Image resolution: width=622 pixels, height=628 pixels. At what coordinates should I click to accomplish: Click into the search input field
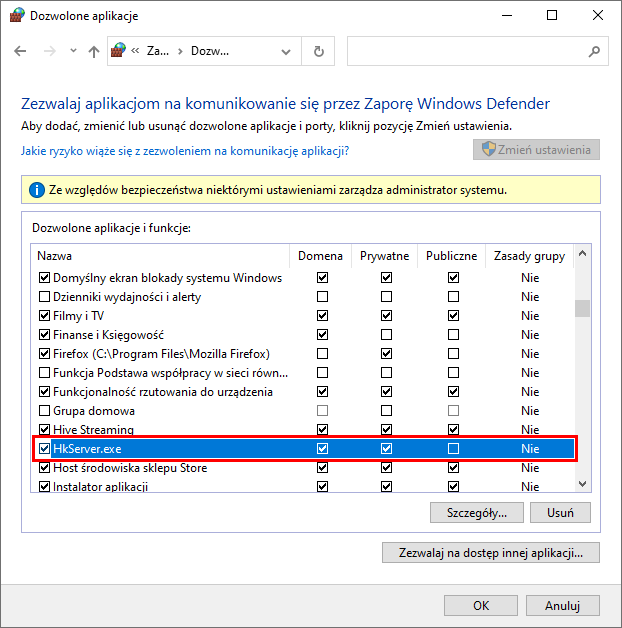(465, 51)
